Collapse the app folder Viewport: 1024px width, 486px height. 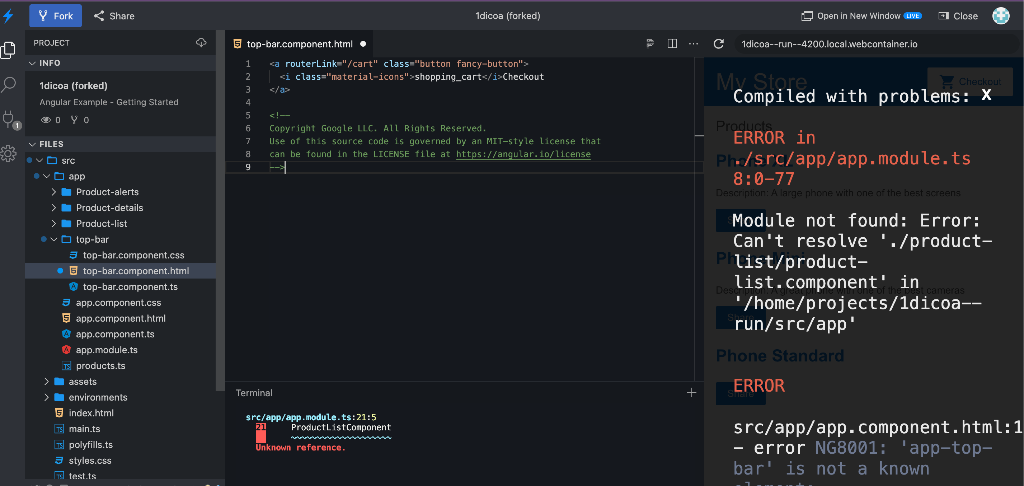46,176
